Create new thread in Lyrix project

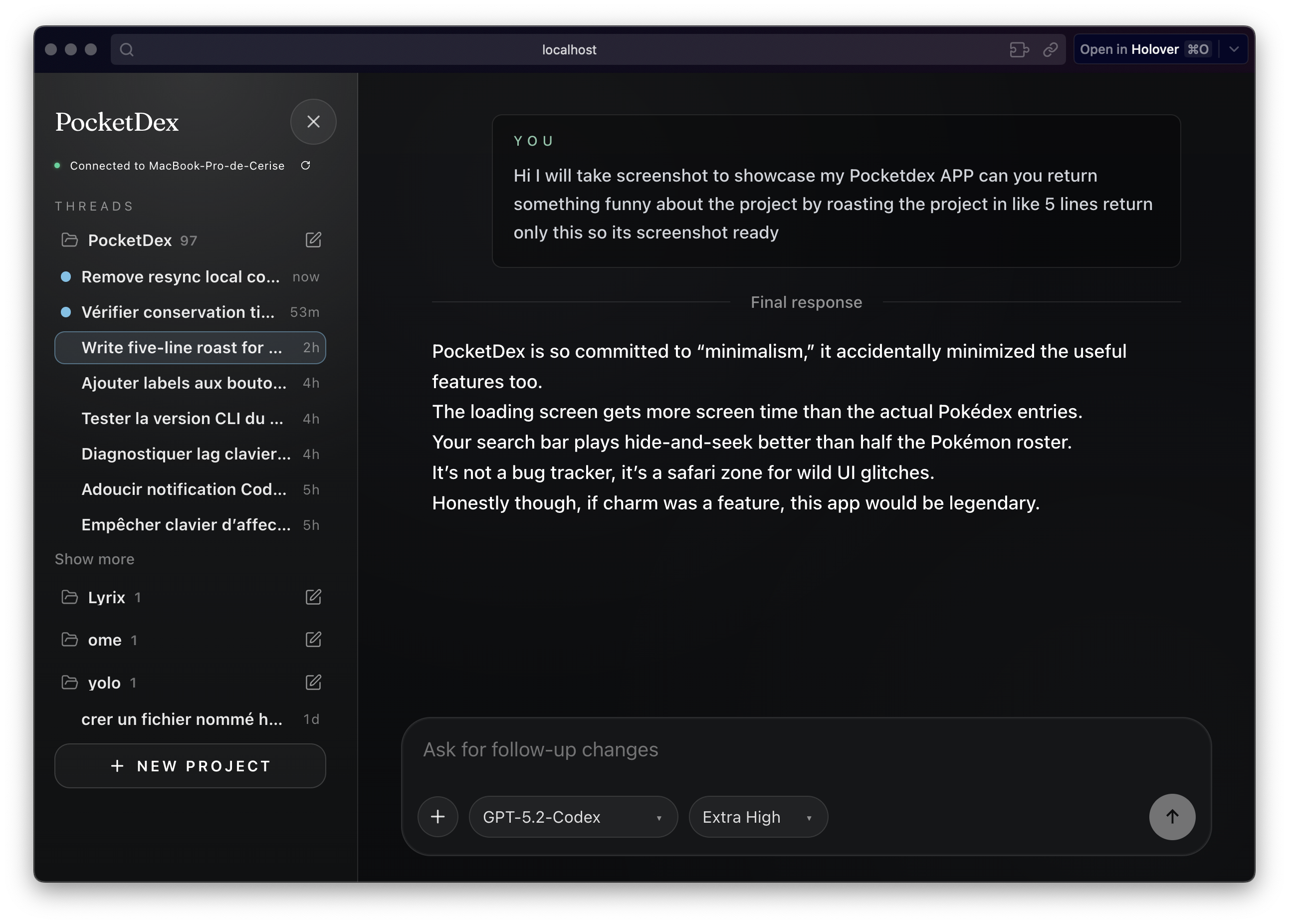313,597
